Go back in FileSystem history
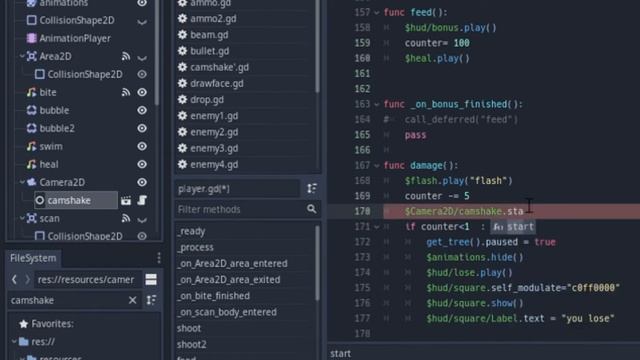The height and width of the screenshot is (360, 640). point(14,280)
